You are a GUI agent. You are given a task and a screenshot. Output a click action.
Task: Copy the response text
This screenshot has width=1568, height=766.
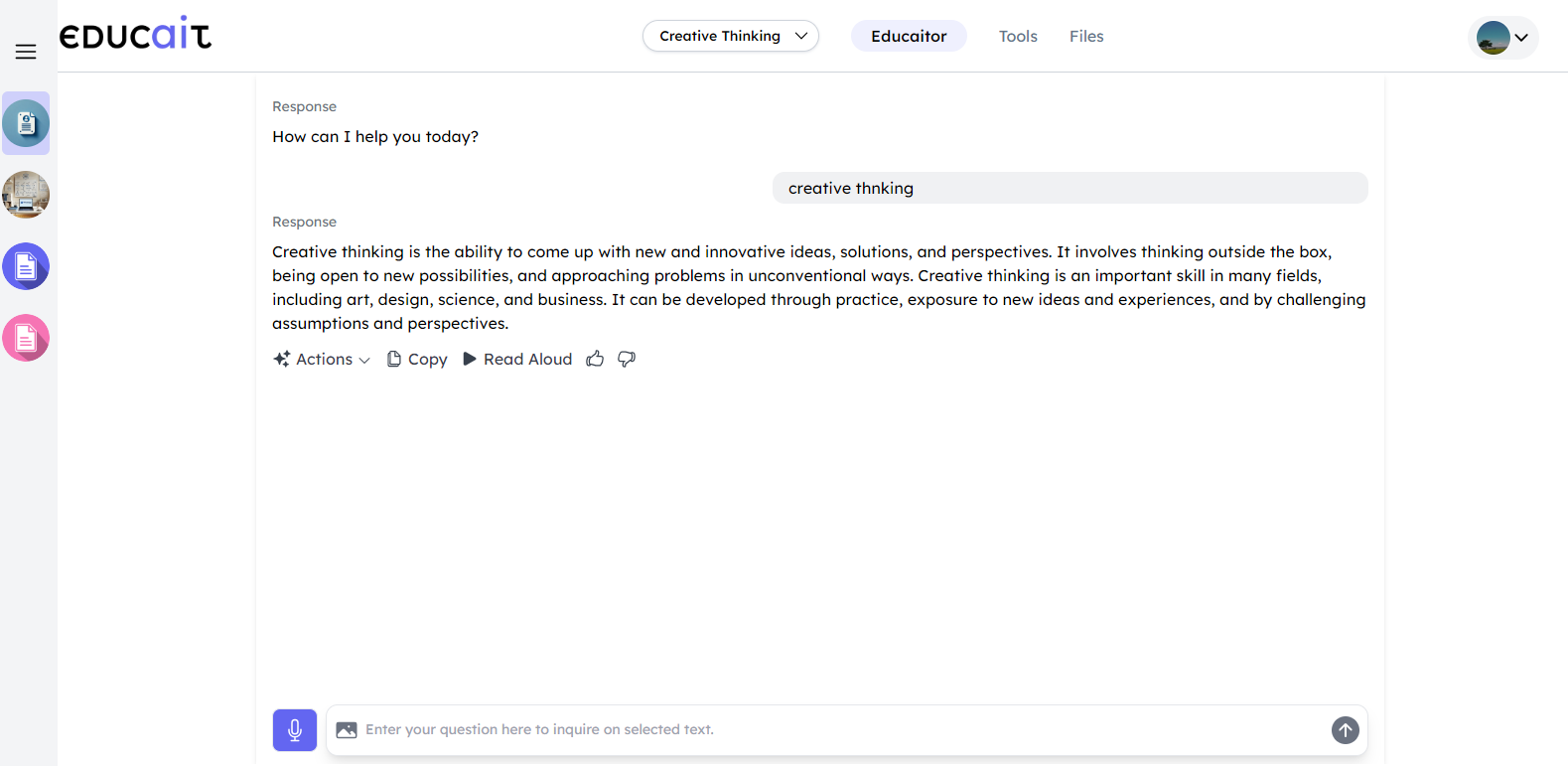pos(417,359)
